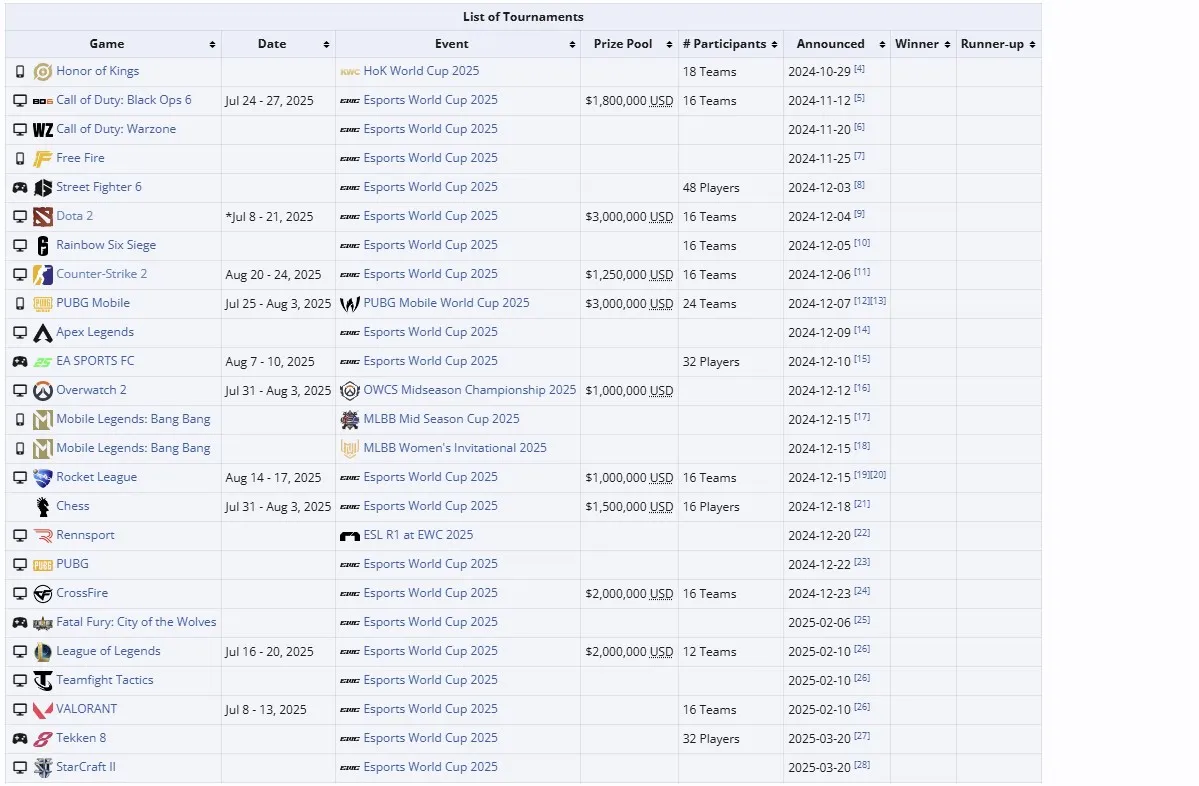
Task: Click the Apex Legends logo icon
Action: (x=43, y=333)
